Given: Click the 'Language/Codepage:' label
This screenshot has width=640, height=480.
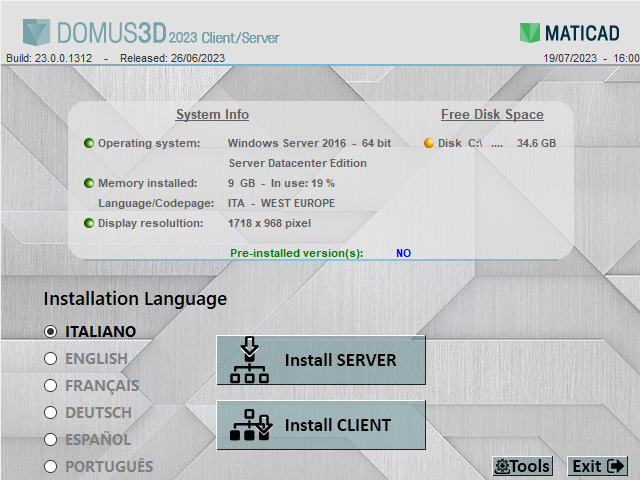Looking at the screenshot, I should (x=156, y=203).
